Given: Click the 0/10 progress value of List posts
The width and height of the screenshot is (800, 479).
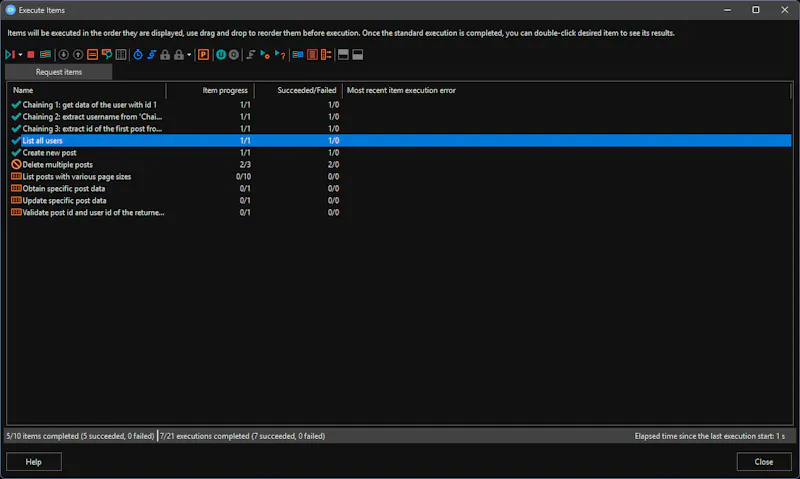Looking at the screenshot, I should pyautogui.click(x=243, y=177).
